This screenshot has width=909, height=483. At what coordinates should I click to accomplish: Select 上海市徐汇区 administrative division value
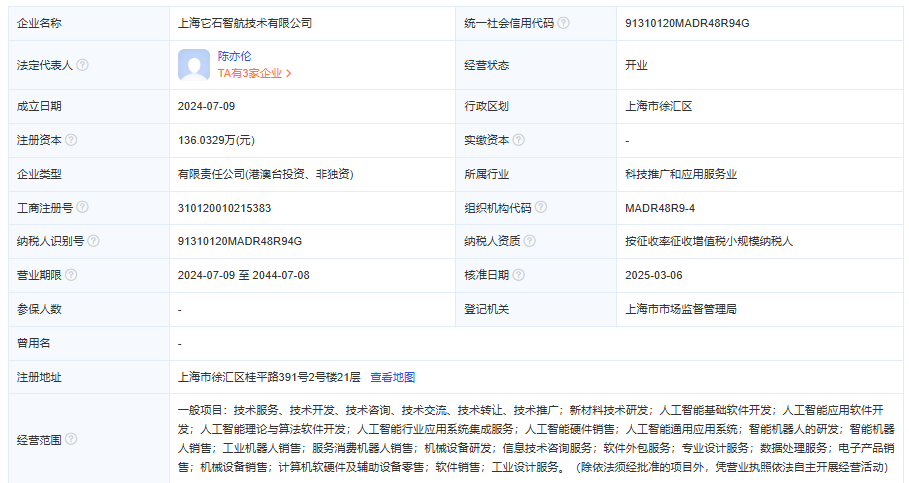tap(659, 106)
